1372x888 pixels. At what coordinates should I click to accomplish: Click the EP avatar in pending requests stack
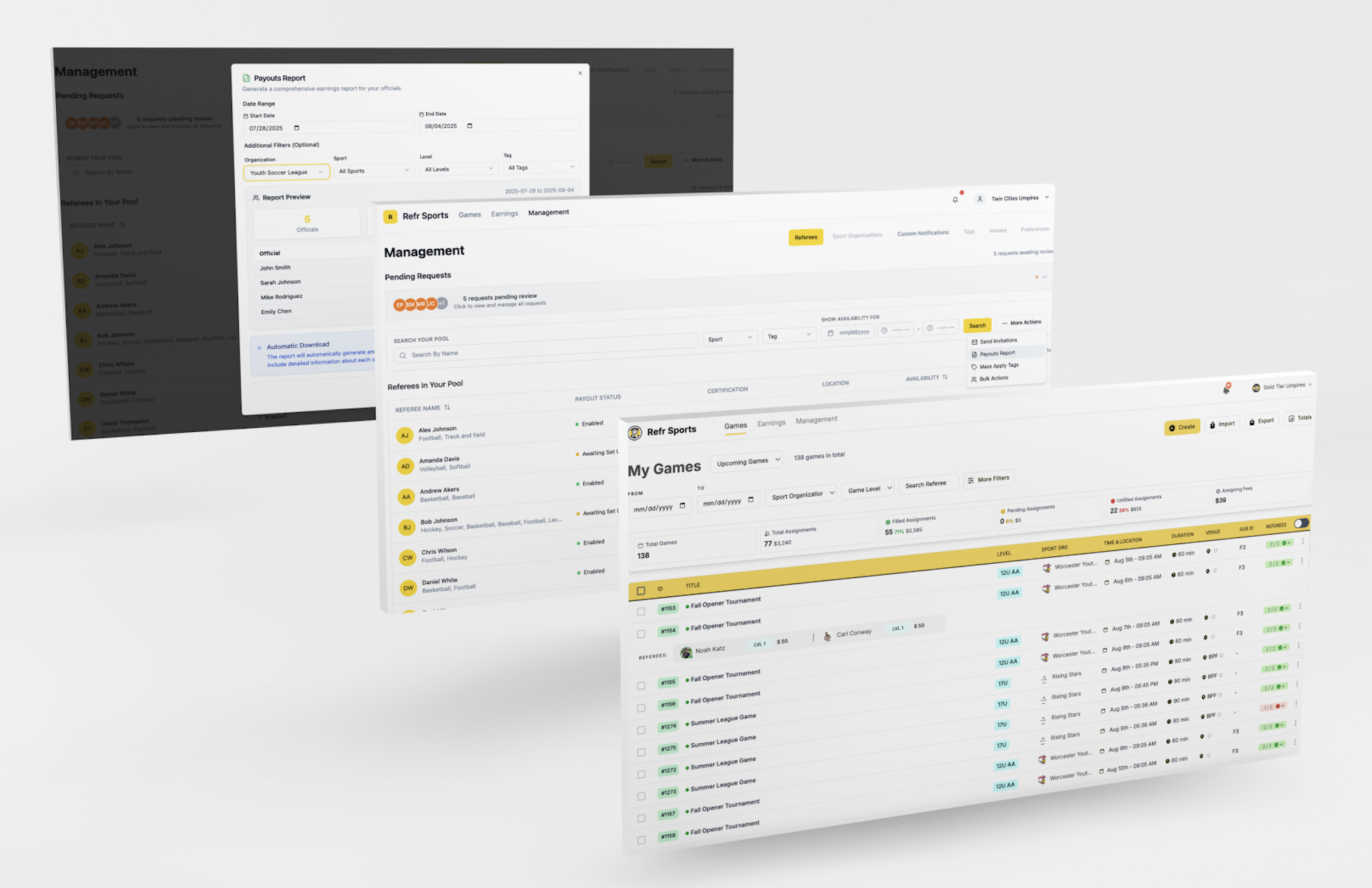pyautogui.click(x=399, y=305)
